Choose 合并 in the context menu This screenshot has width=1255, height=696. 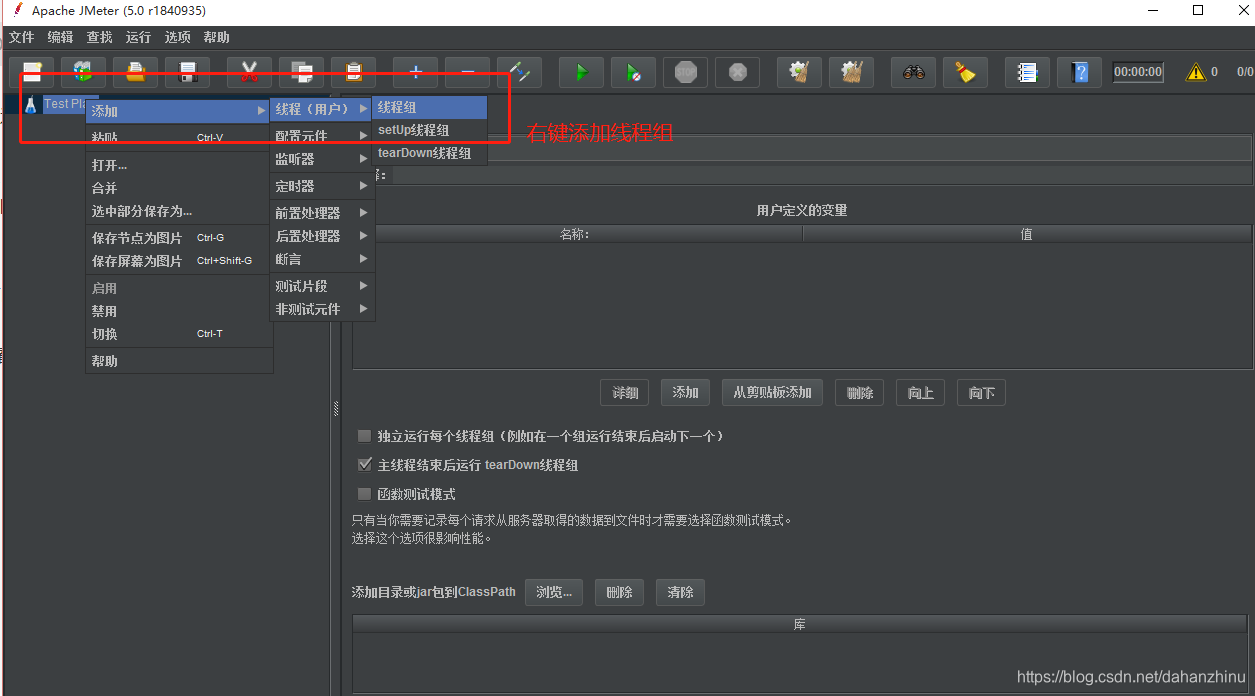178,188
